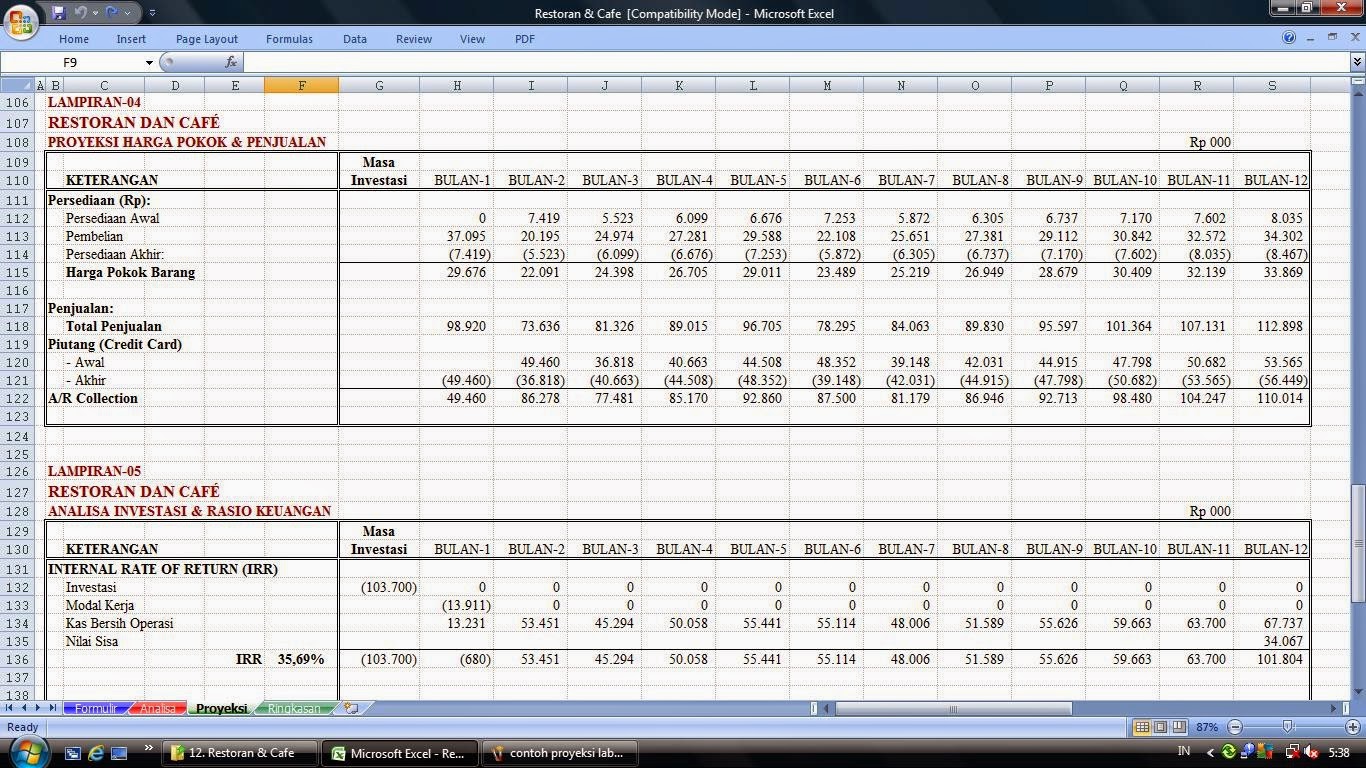
Task: Click the zoom slider handle
Action: pos(1288,727)
